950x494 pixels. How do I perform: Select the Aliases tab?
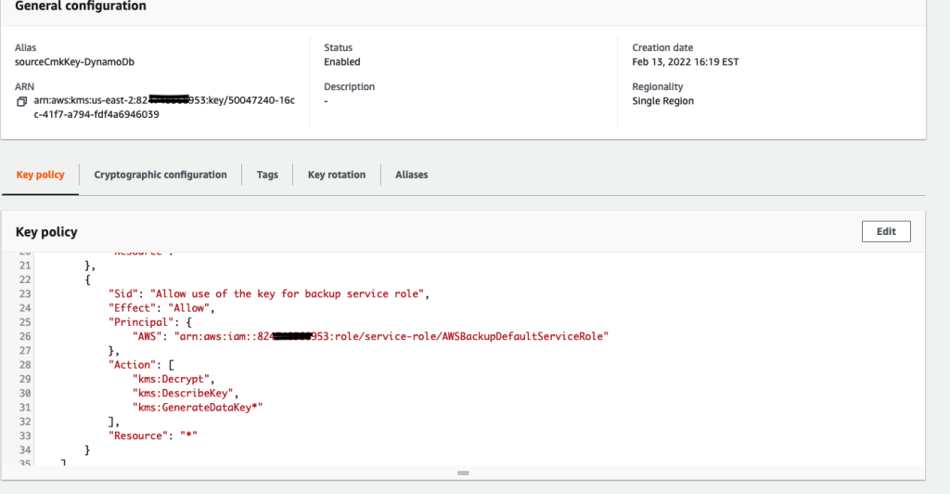tap(411, 175)
